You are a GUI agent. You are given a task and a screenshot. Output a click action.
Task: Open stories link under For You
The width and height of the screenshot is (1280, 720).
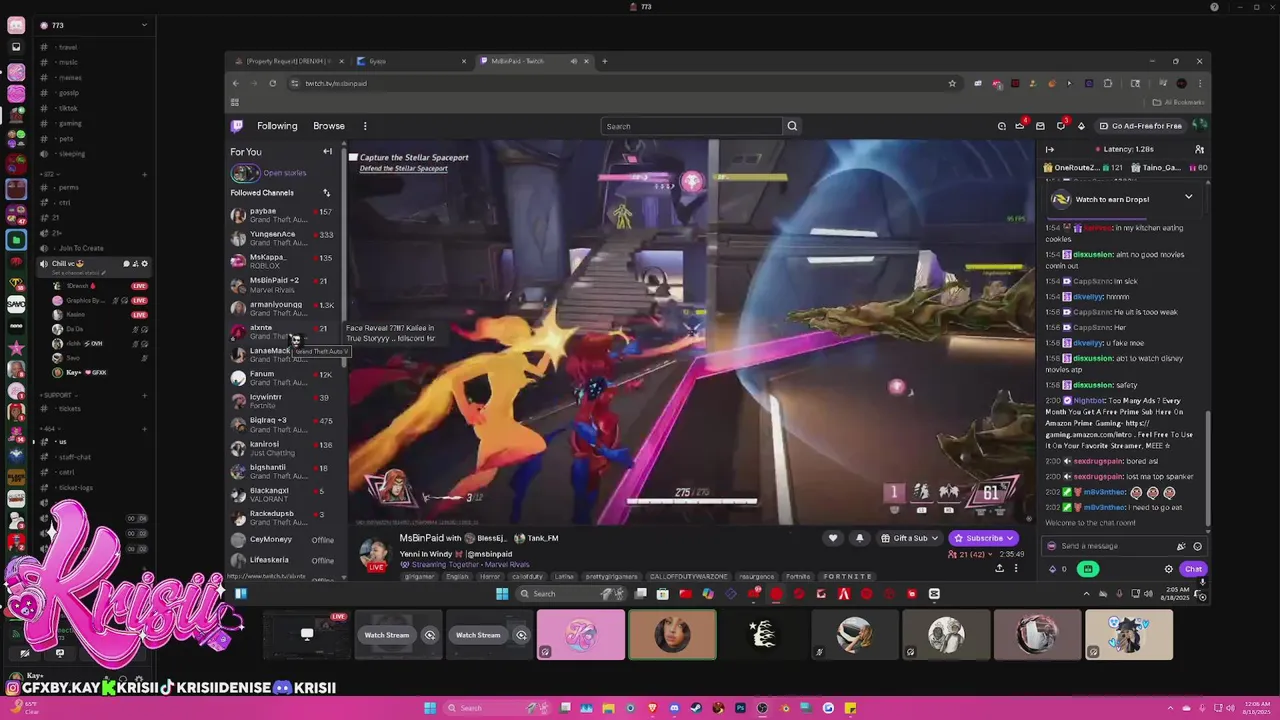click(284, 173)
